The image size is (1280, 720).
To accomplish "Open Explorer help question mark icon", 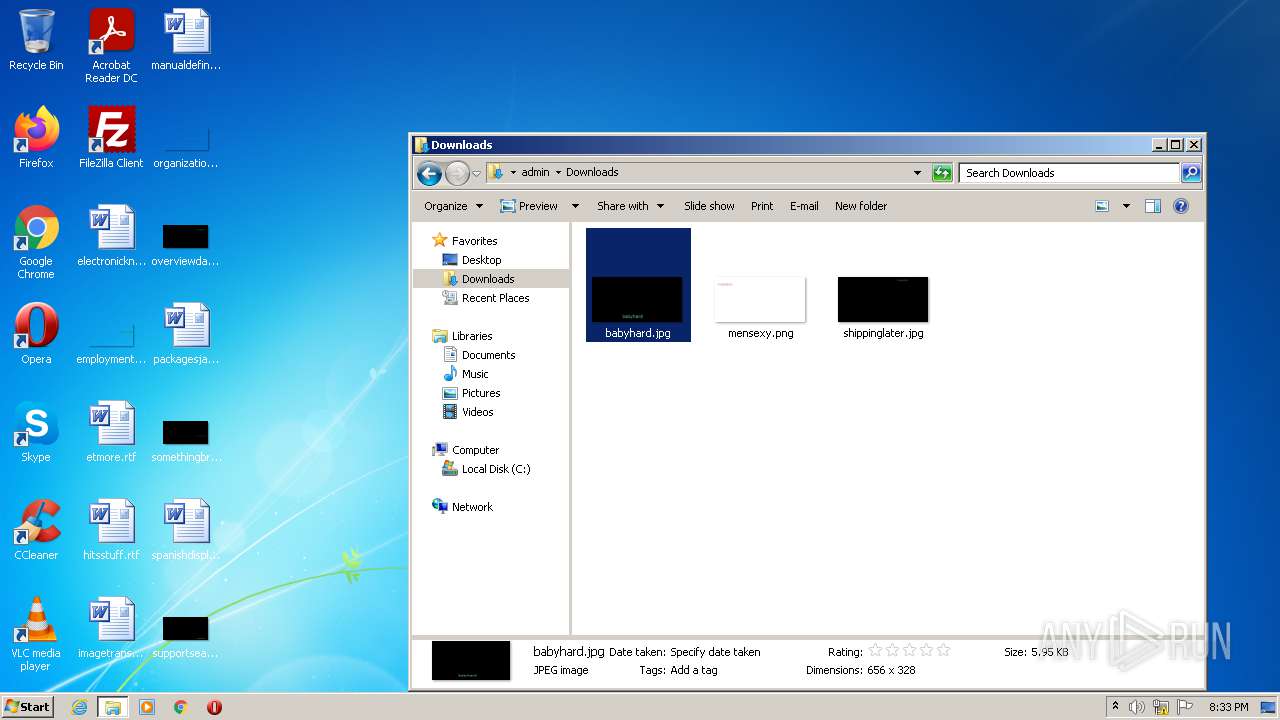I will pyautogui.click(x=1181, y=206).
